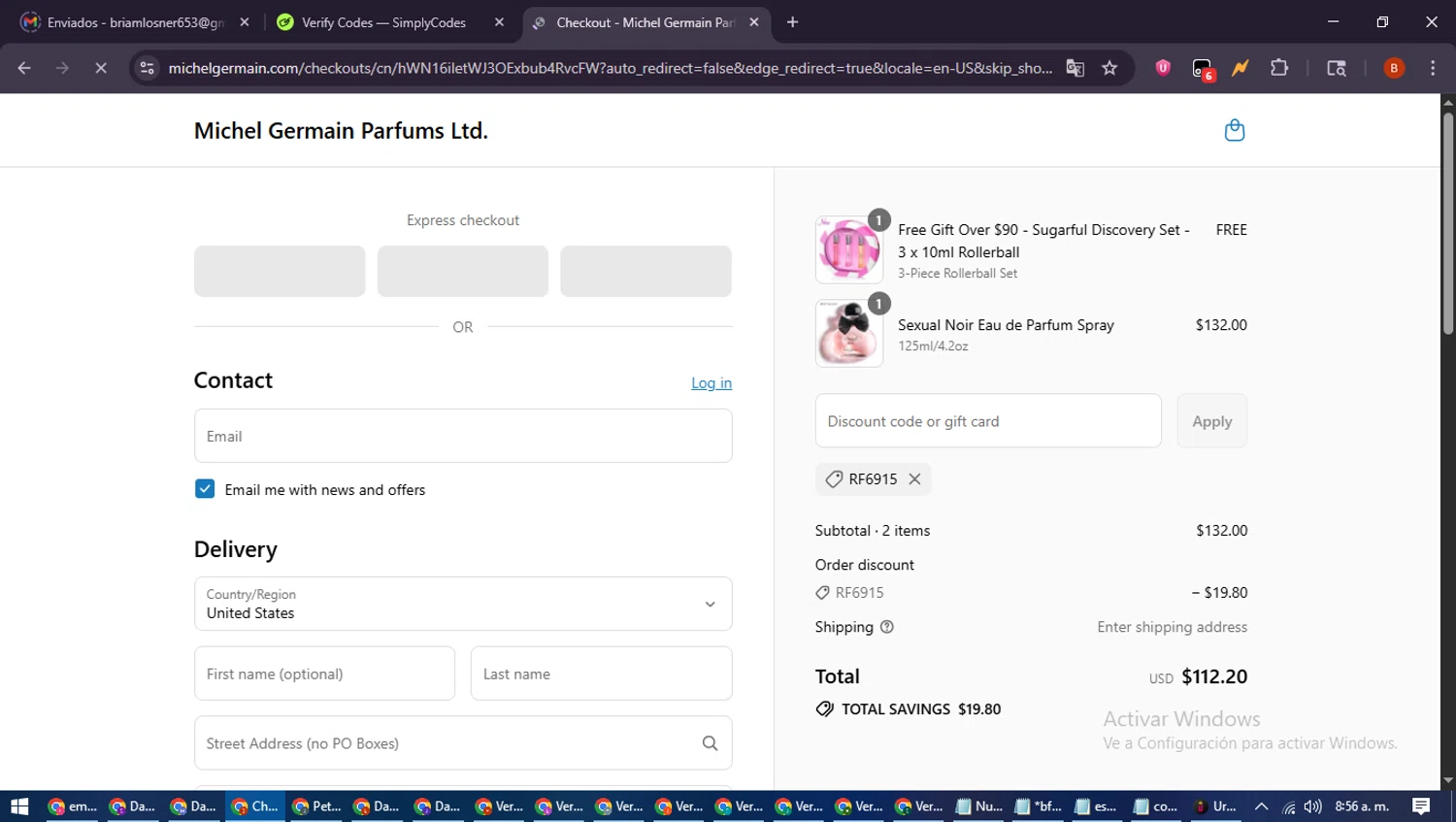
Task: Click the browser address bar URL
Action: tap(610, 68)
